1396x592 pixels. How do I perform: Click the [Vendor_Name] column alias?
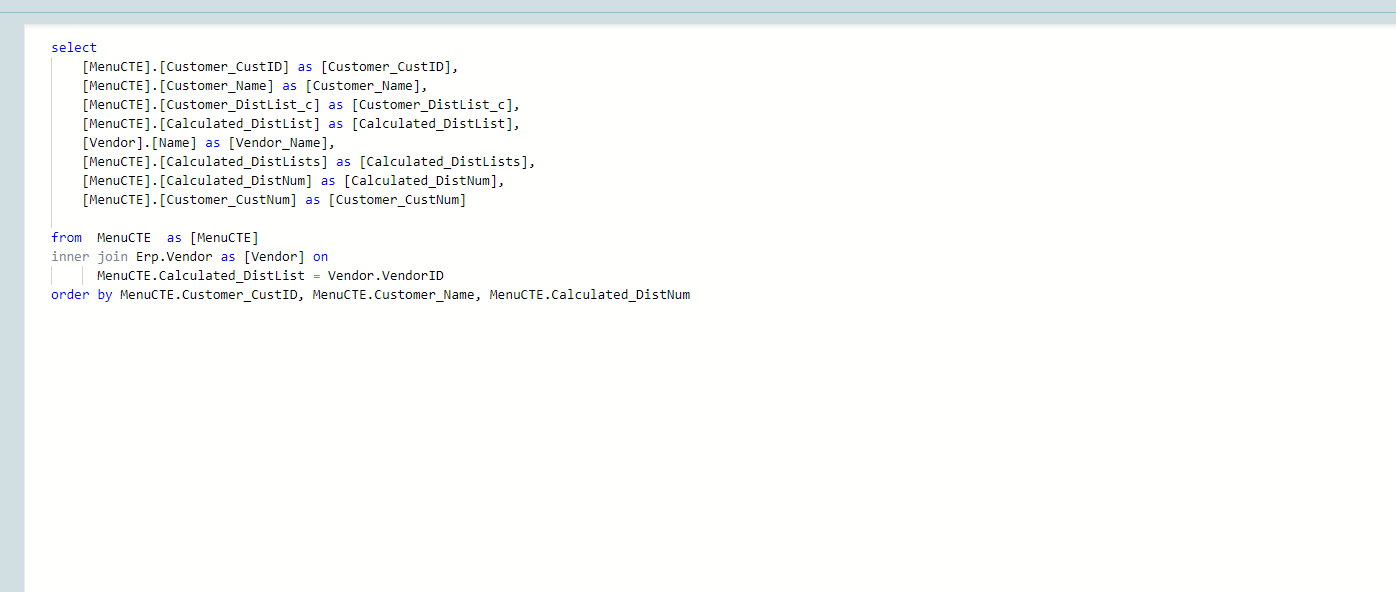pyautogui.click(x=282, y=143)
